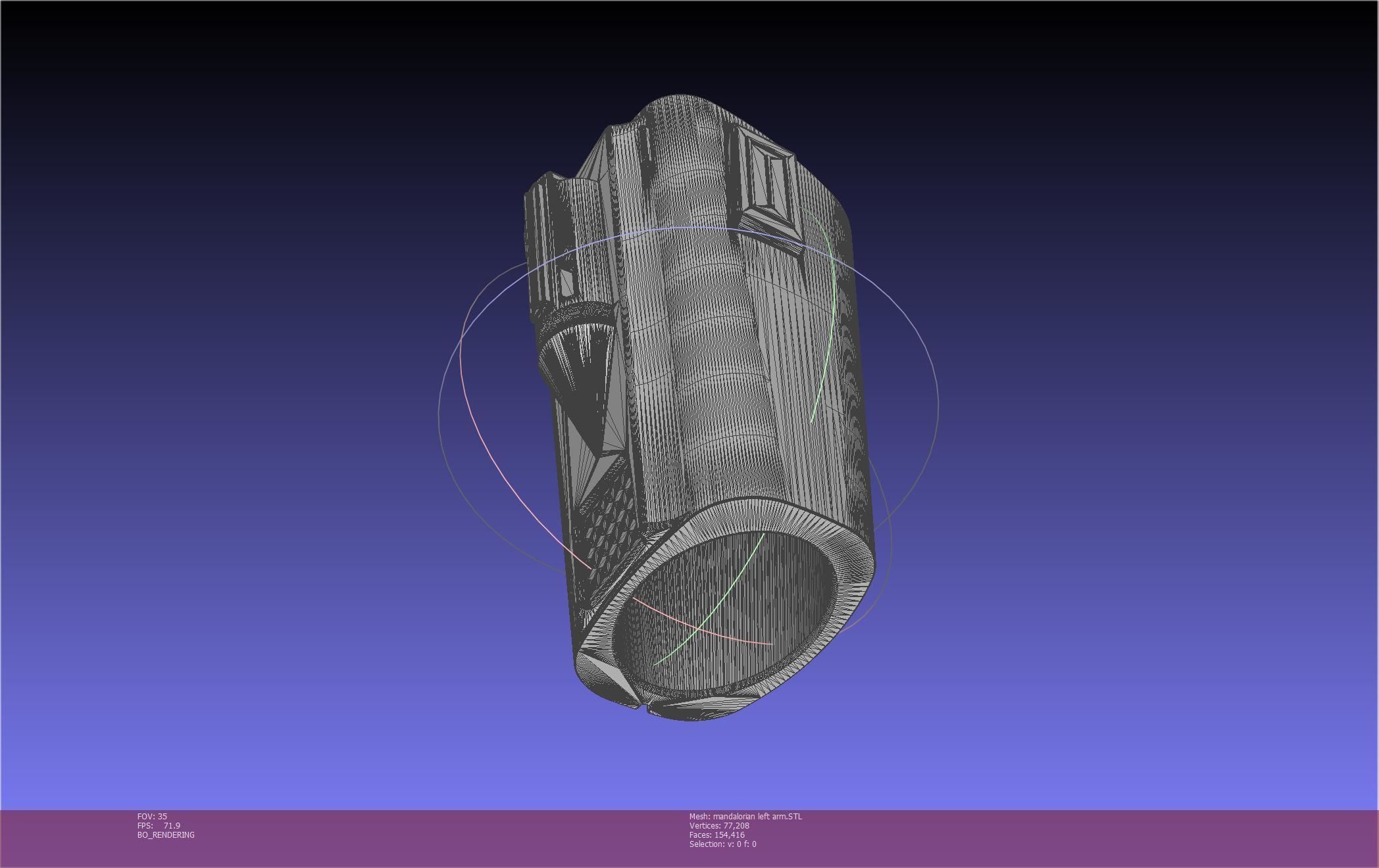Click the FPS: 71.9 readout
Screen dimensions: 1379x868
coord(159,825)
